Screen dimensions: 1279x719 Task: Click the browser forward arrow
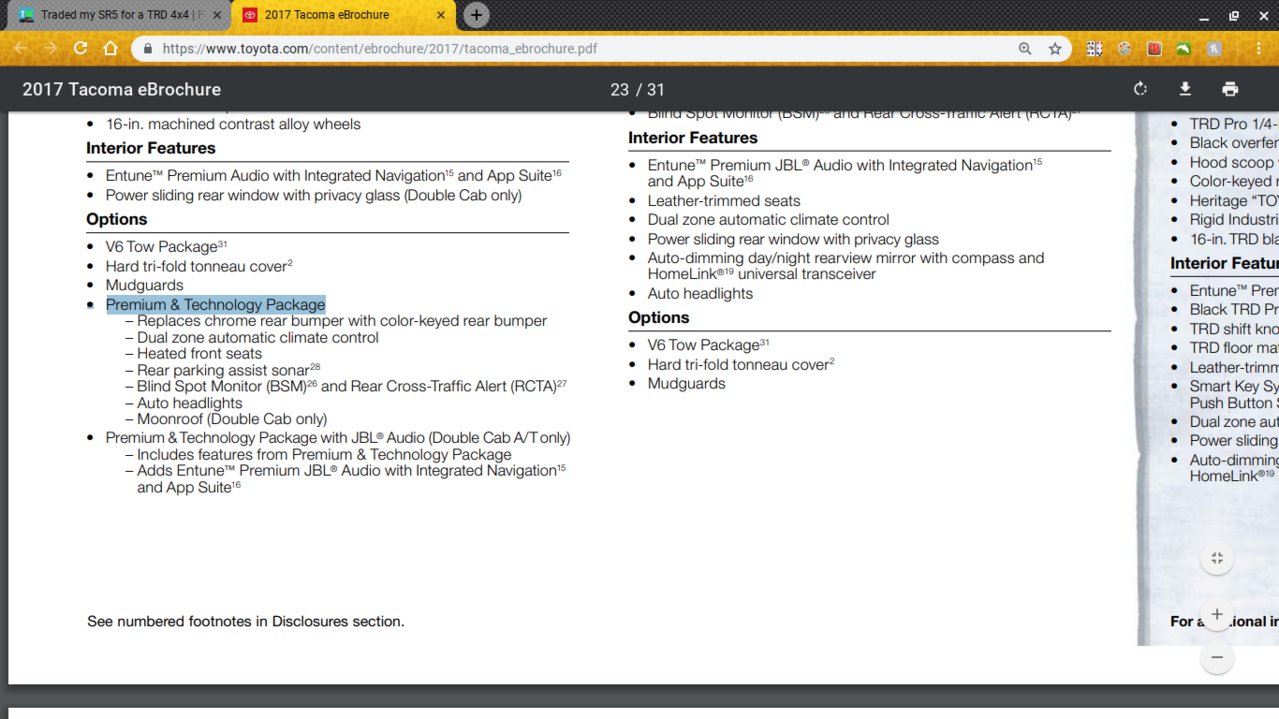tap(51, 48)
